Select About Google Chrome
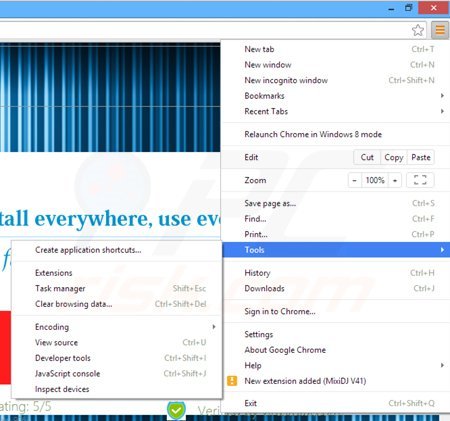This screenshot has height=421, width=450. pos(336,350)
